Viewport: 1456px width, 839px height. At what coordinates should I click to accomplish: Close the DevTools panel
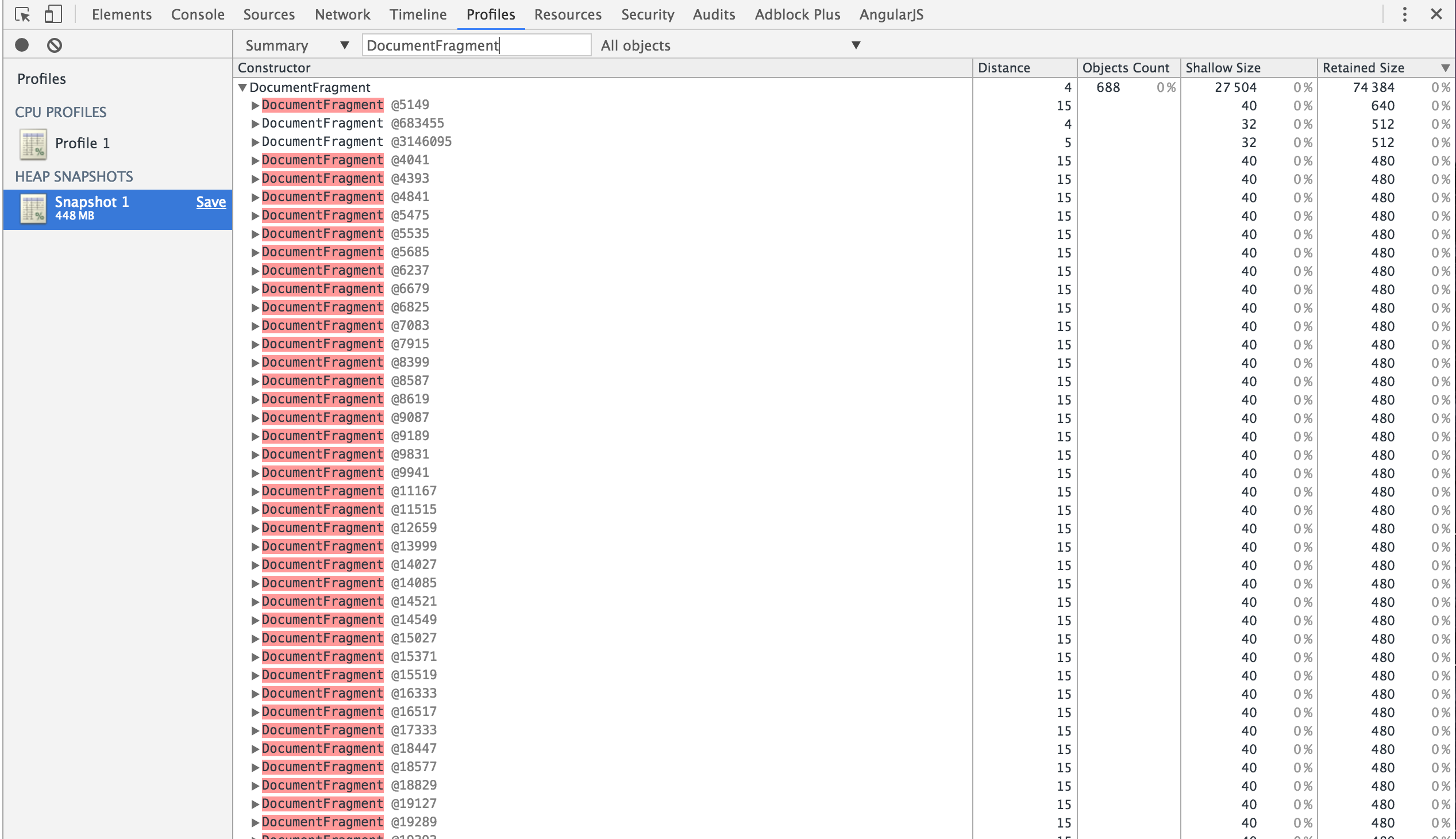tap(1436, 14)
